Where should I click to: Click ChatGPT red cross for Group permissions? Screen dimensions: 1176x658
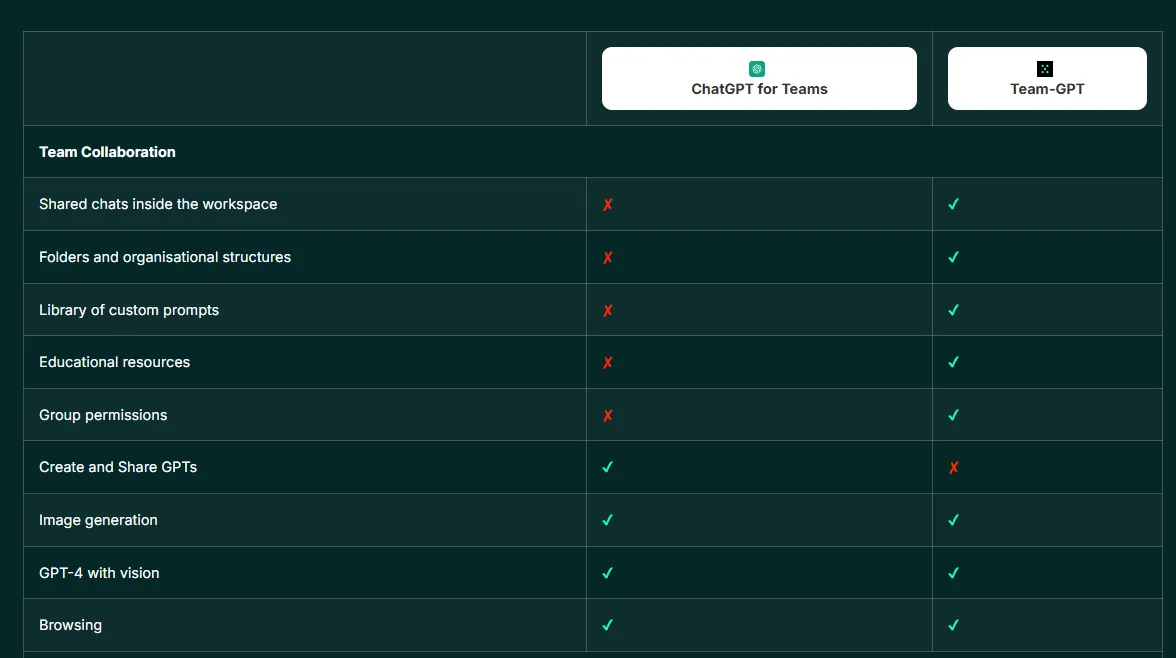tap(608, 415)
